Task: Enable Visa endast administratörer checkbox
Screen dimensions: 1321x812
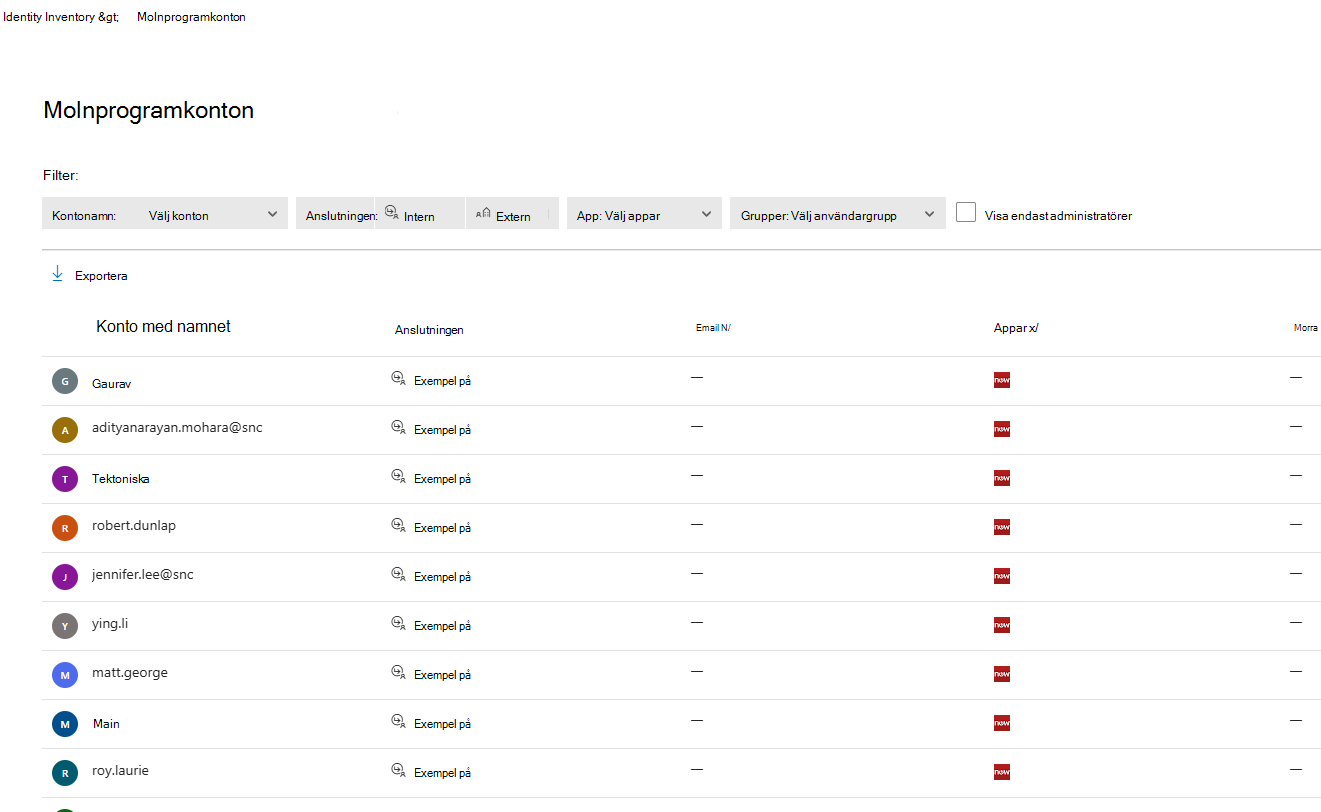Action: coord(966,212)
